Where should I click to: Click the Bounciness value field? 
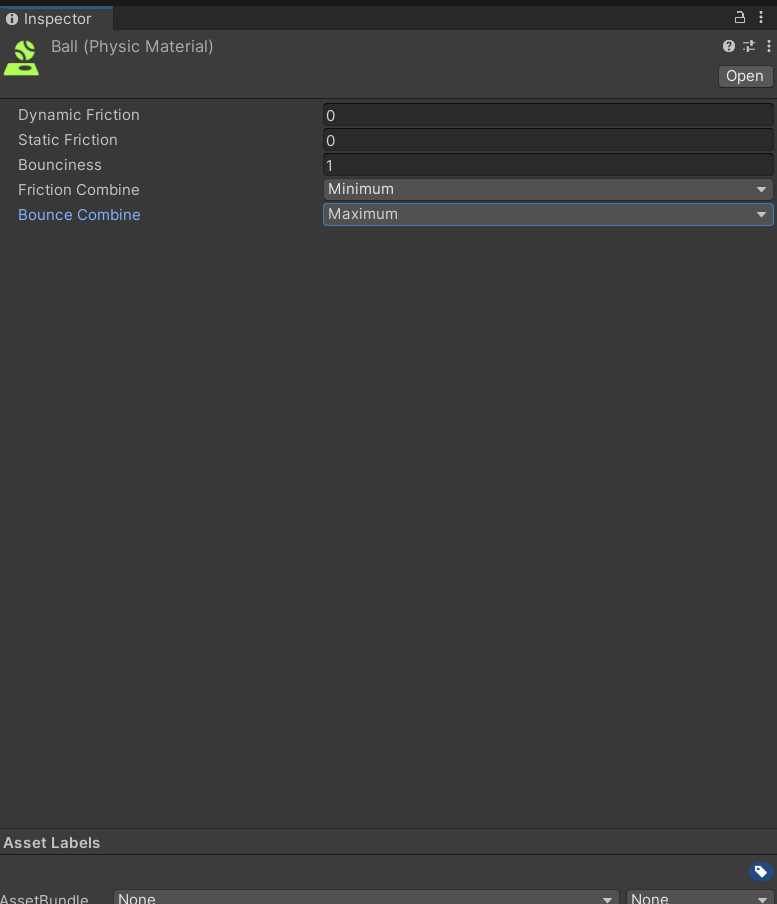coord(548,165)
